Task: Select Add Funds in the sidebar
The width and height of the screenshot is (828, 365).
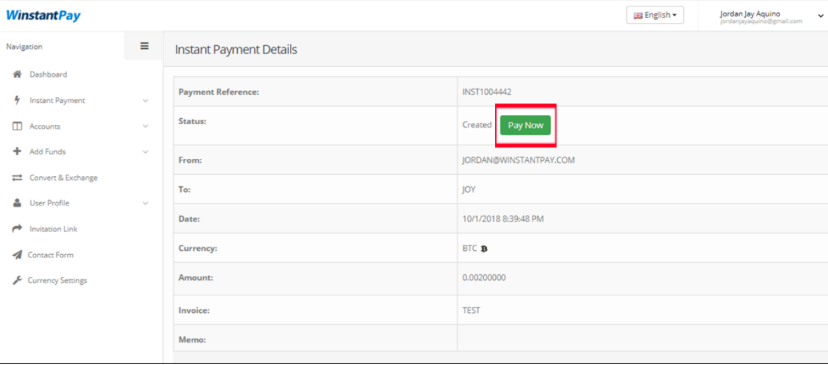Action: (48, 152)
